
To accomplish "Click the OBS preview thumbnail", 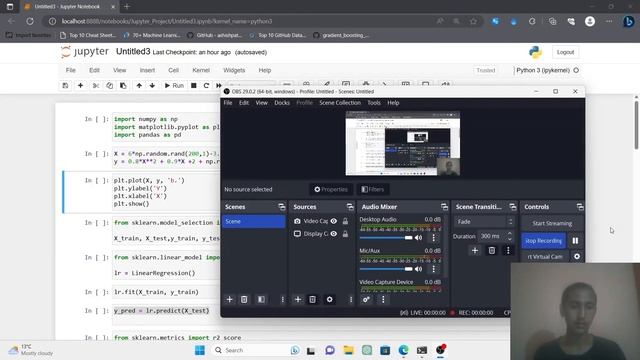I will pos(402,143).
